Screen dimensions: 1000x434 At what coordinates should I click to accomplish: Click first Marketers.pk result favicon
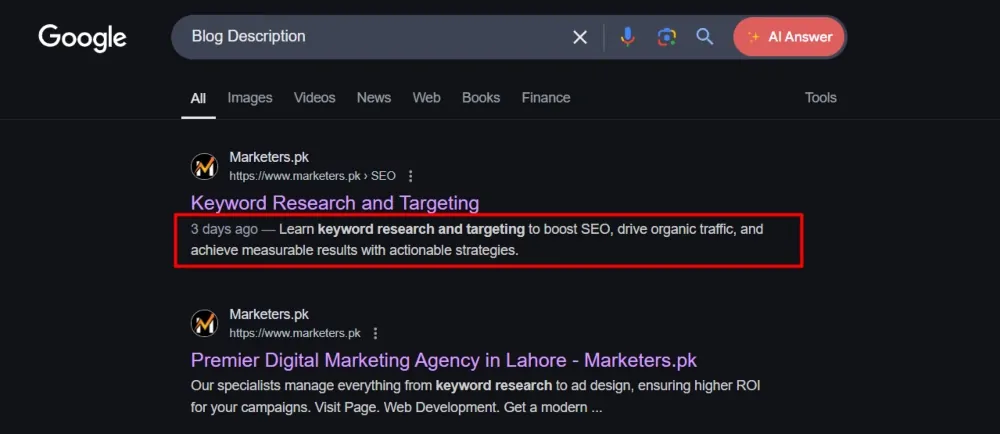point(205,166)
